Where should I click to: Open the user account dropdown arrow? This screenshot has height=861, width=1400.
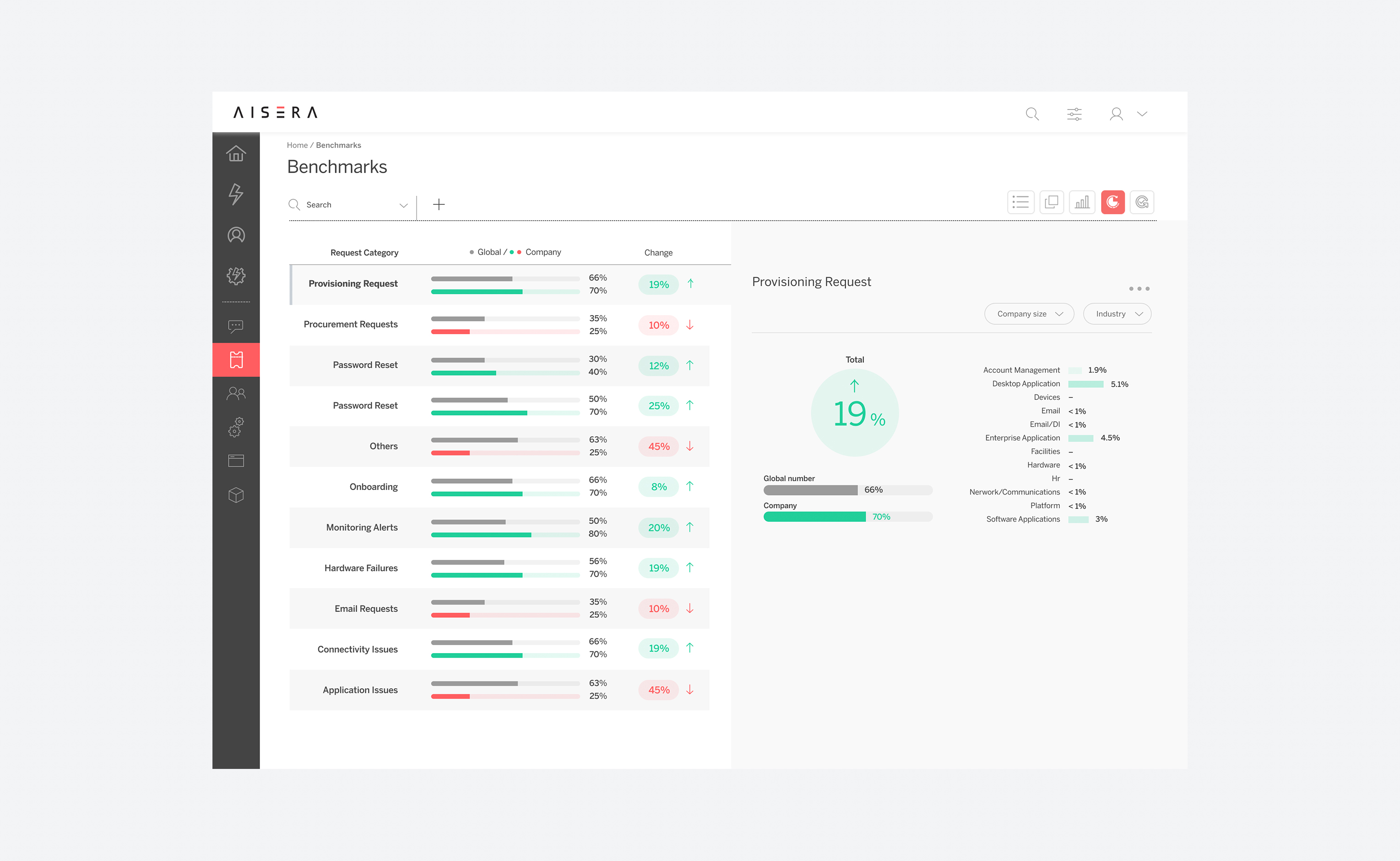1142,114
